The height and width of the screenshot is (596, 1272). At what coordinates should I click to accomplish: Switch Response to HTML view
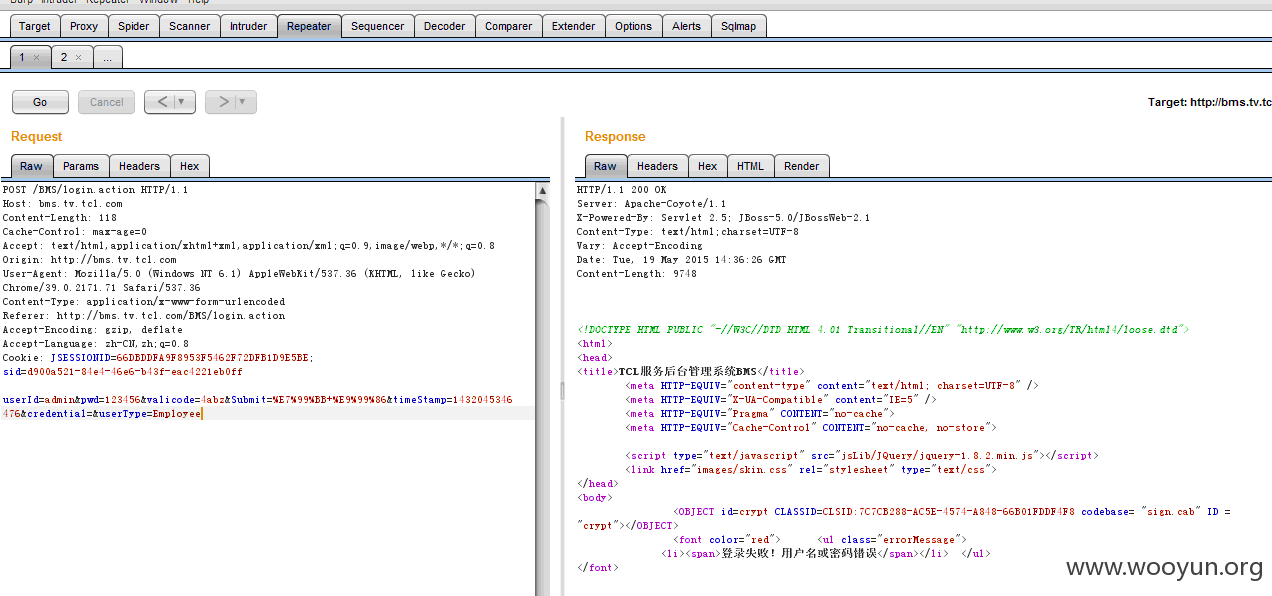[750, 166]
